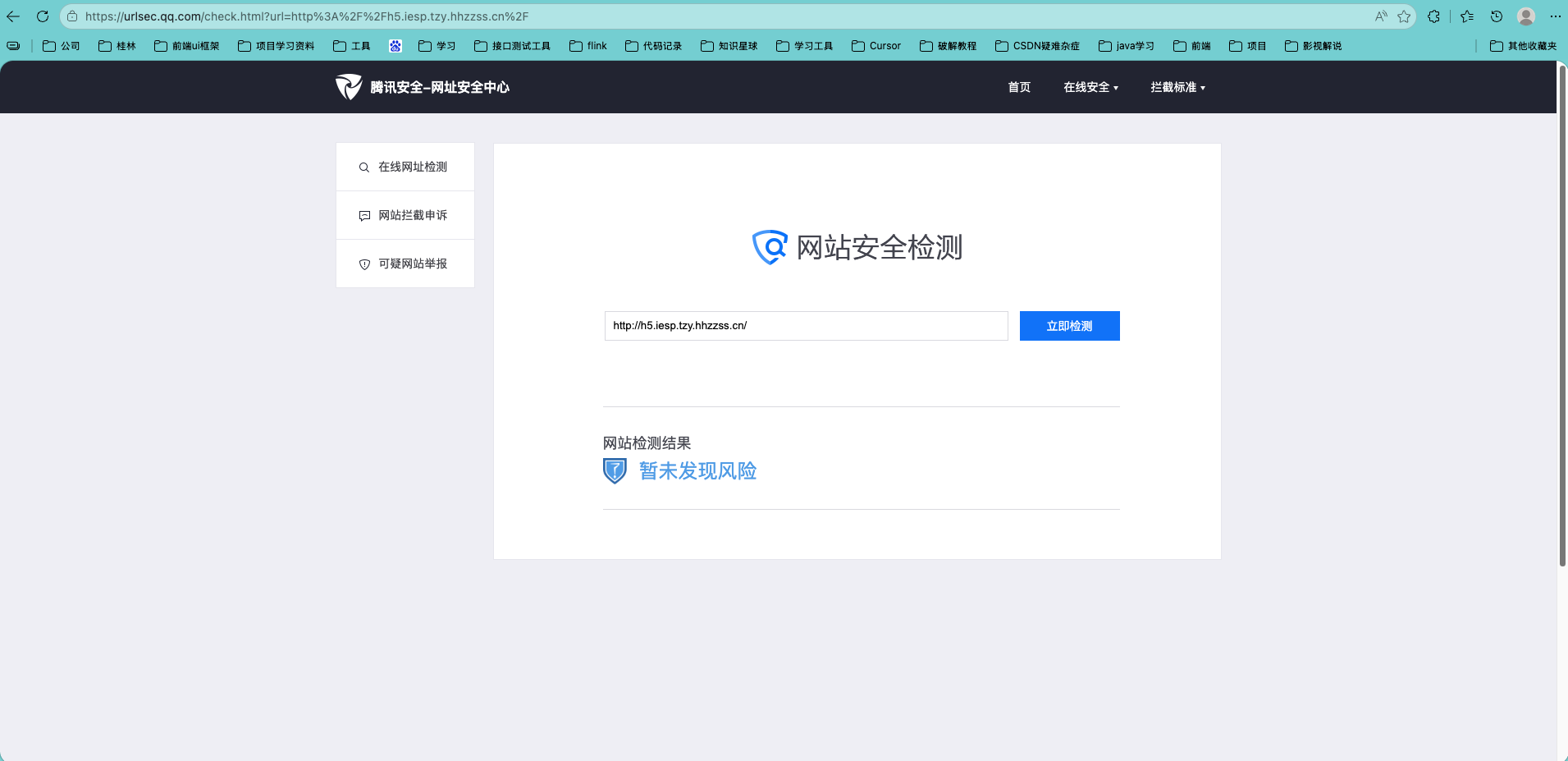Open the 项目学习资料 bookmark folder

pos(277,46)
